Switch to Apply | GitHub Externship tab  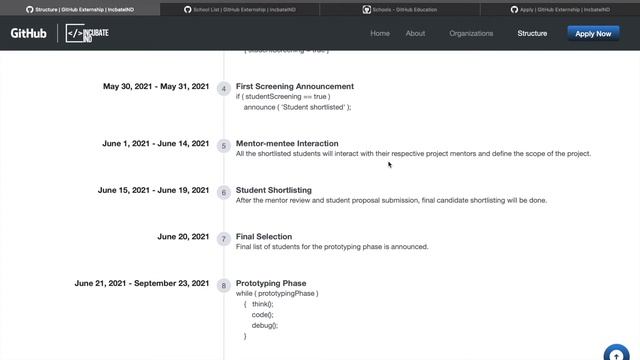coord(560,9)
